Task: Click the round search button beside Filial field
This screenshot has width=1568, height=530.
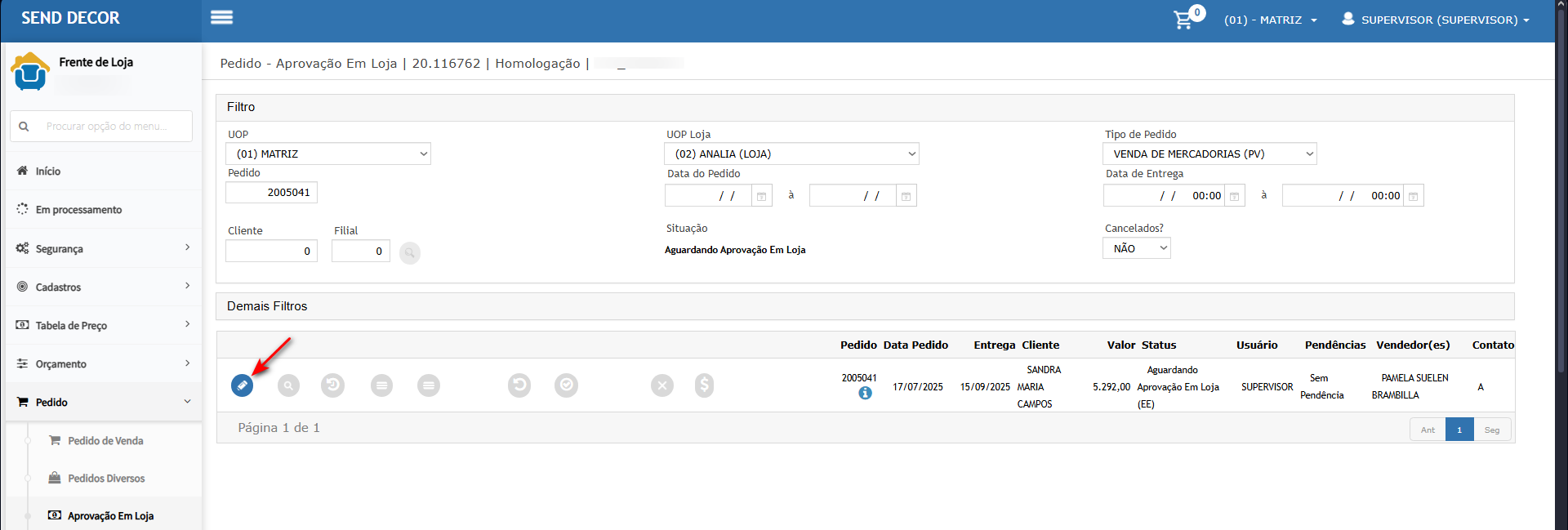Action: (x=410, y=253)
